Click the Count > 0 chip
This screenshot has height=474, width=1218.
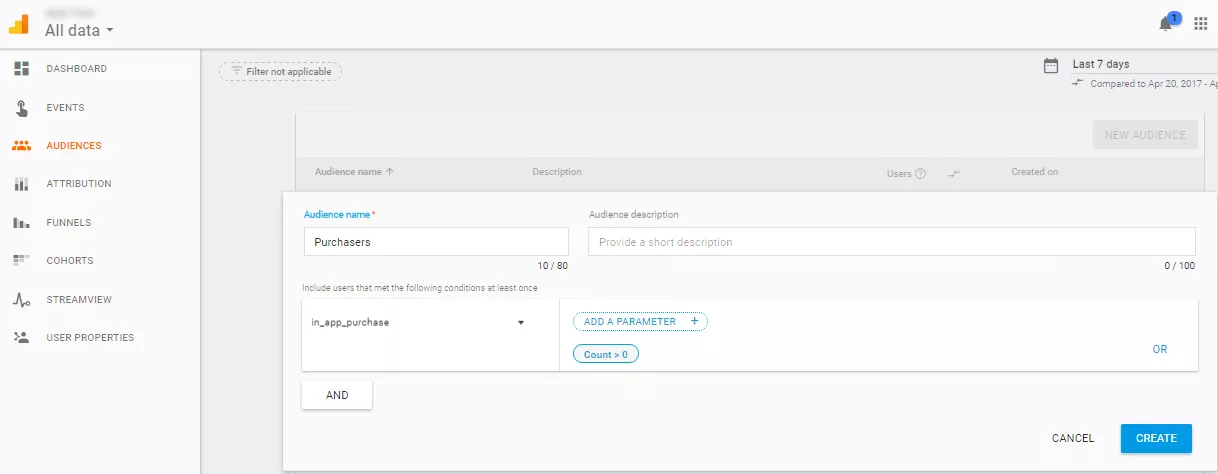click(x=606, y=354)
